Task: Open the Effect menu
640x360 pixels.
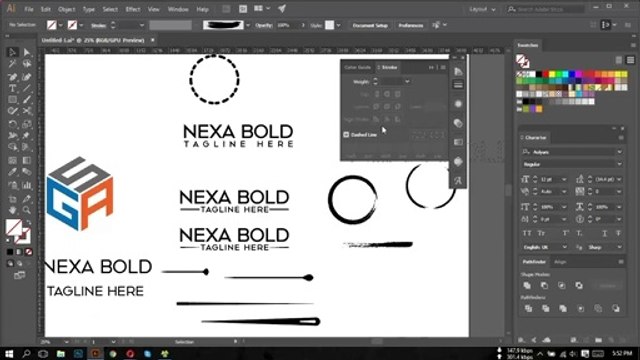Action: 133,9
